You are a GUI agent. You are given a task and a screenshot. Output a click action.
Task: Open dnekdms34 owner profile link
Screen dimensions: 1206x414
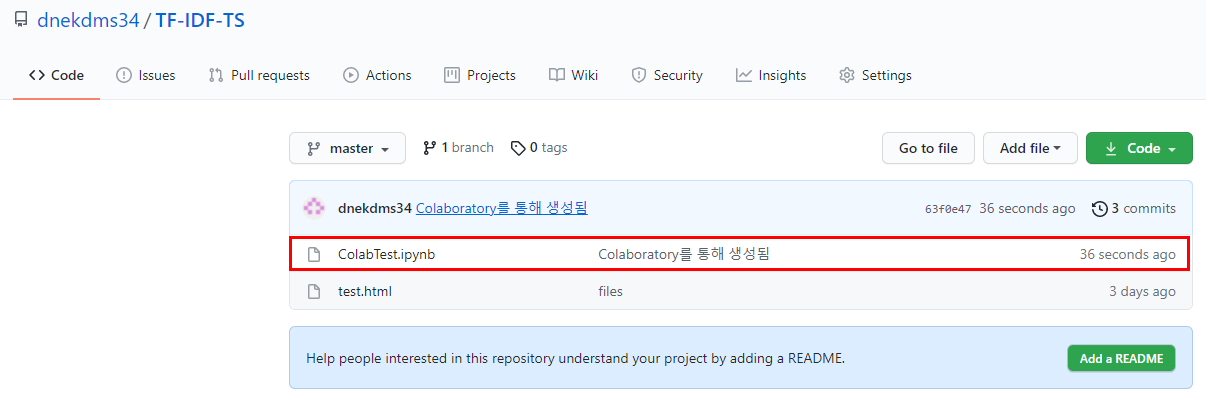88,19
